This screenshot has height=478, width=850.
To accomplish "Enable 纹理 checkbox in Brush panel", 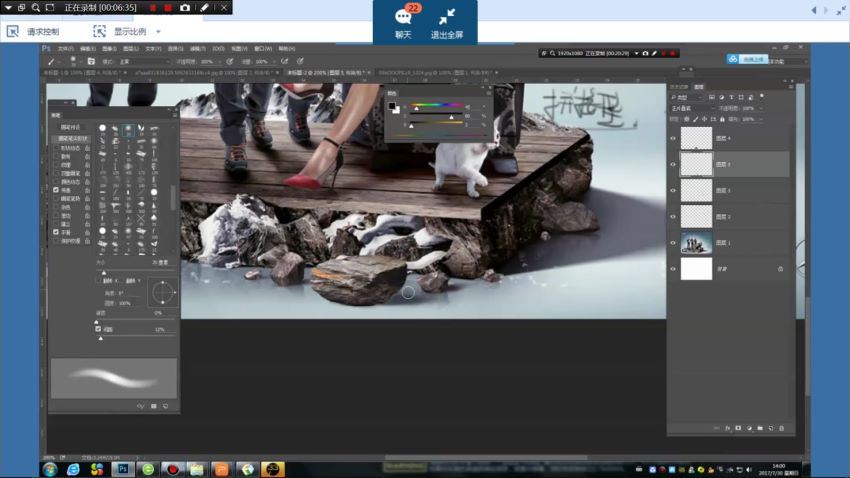I will pyautogui.click(x=56, y=165).
